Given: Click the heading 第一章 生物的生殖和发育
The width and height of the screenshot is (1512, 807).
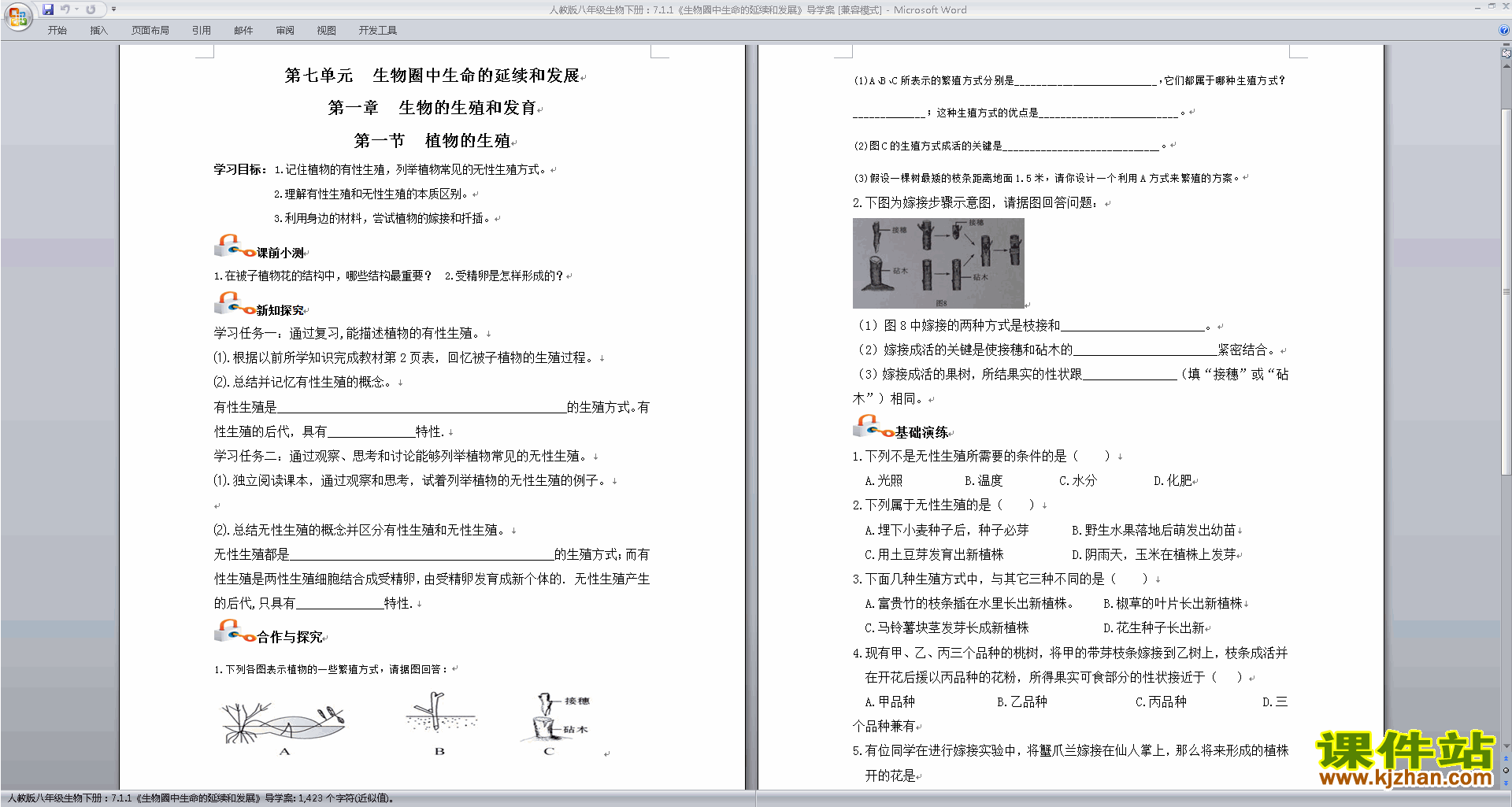Looking at the screenshot, I should 432,108.
